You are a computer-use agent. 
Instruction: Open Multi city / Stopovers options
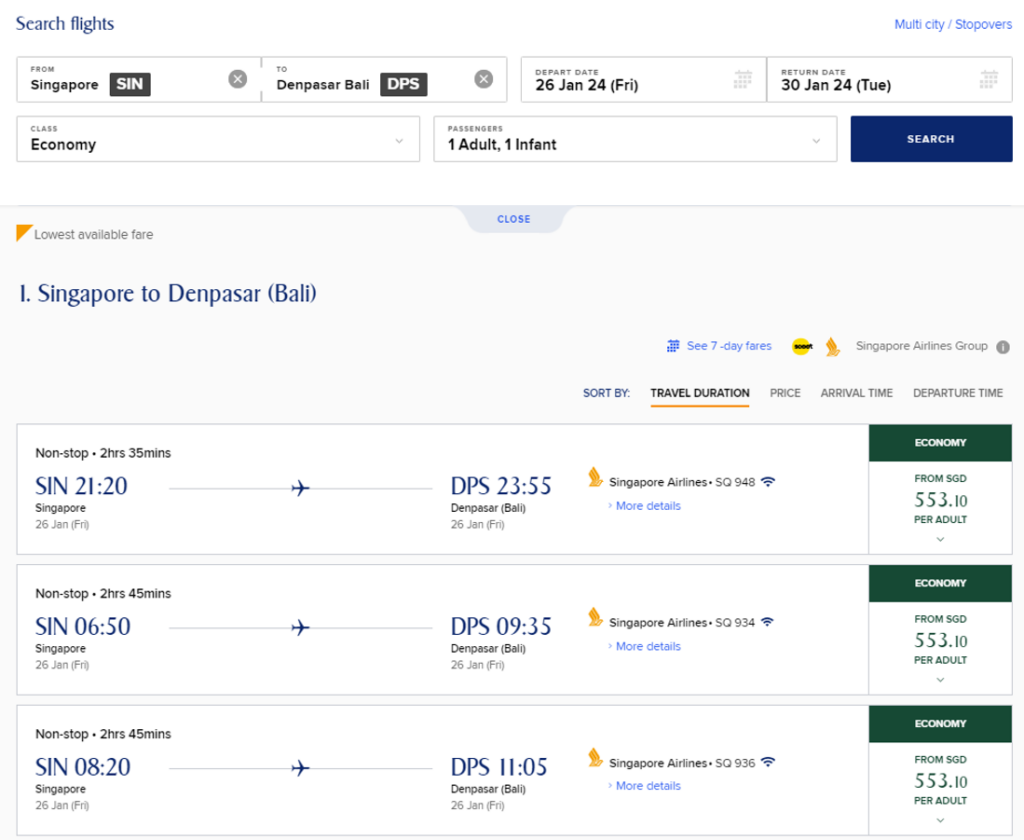click(952, 23)
